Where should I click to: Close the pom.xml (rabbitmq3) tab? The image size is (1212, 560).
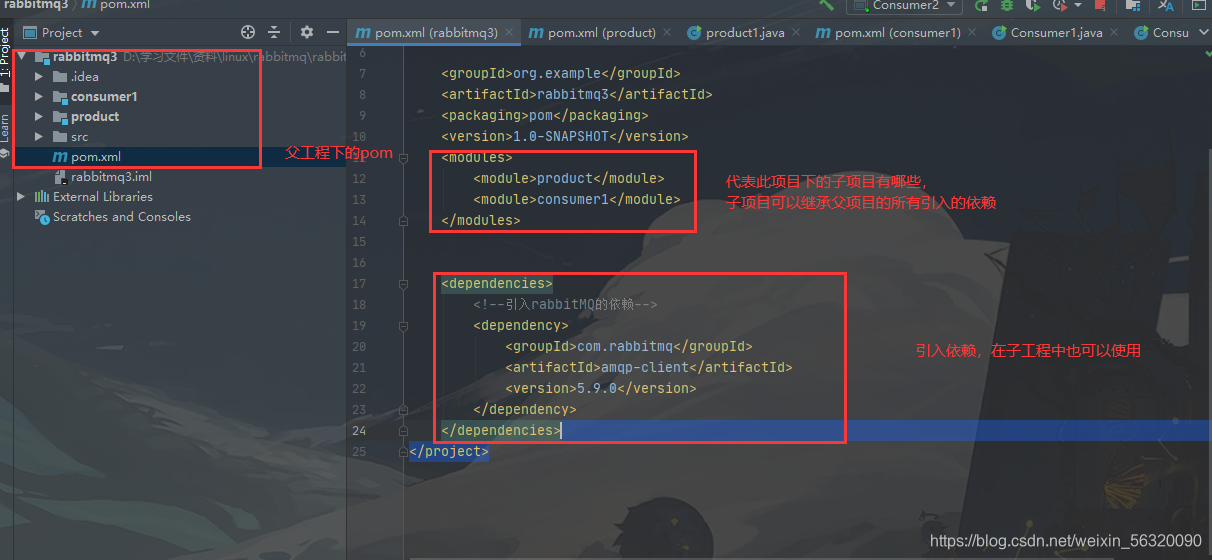click(x=509, y=32)
